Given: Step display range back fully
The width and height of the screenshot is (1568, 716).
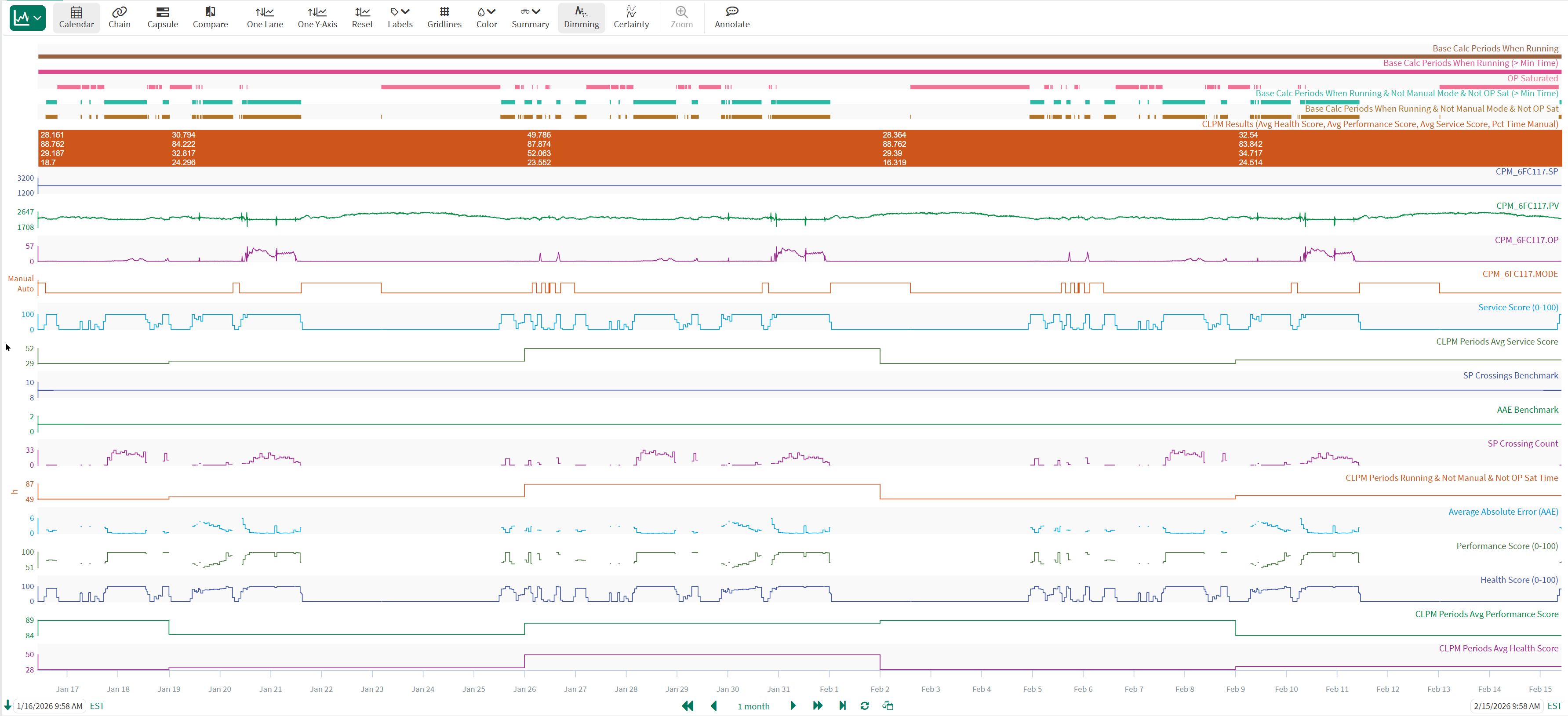Looking at the screenshot, I should (x=688, y=705).
